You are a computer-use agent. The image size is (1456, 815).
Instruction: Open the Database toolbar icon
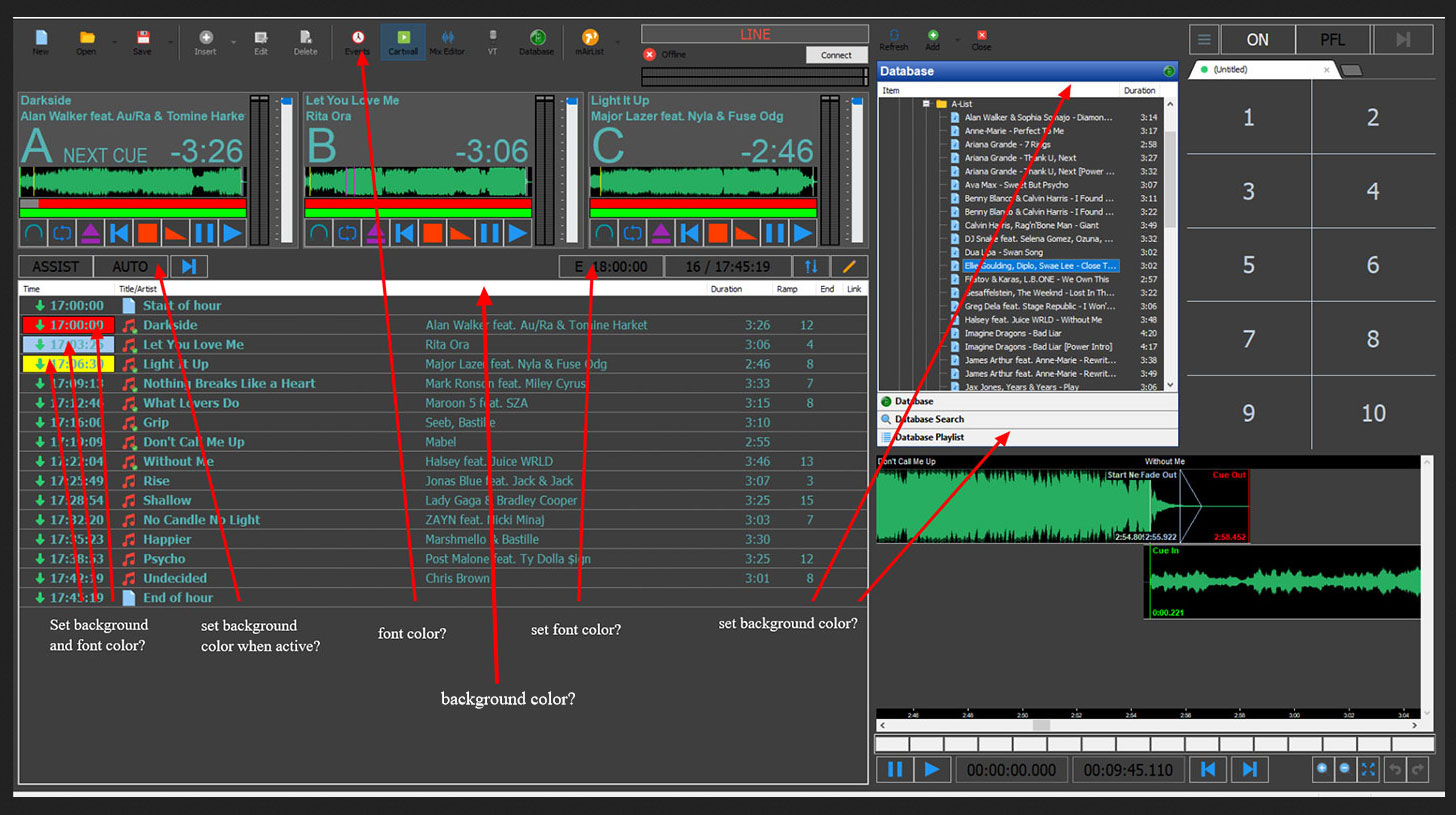[537, 42]
